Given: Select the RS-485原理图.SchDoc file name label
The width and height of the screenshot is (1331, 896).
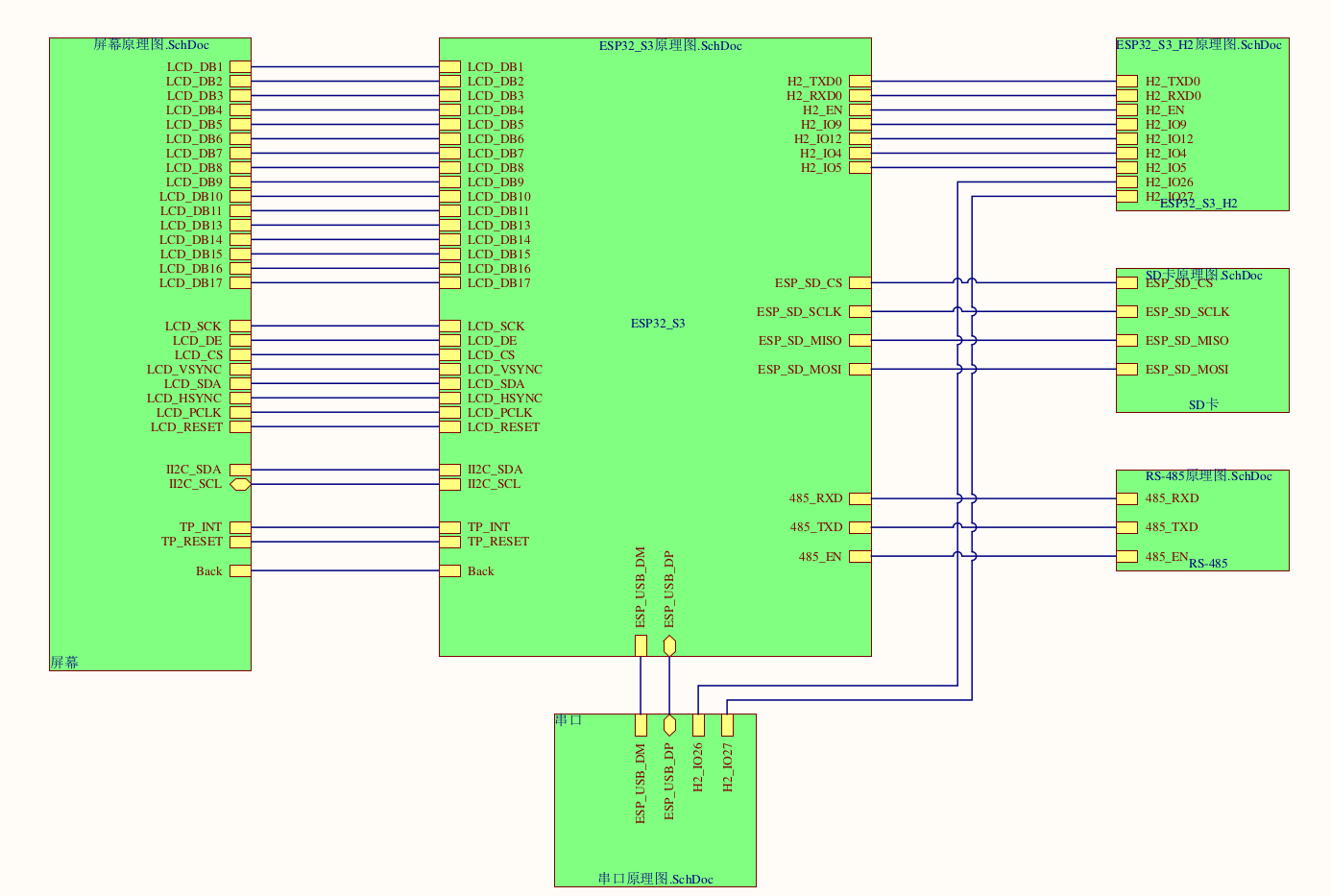Looking at the screenshot, I should [1208, 475].
